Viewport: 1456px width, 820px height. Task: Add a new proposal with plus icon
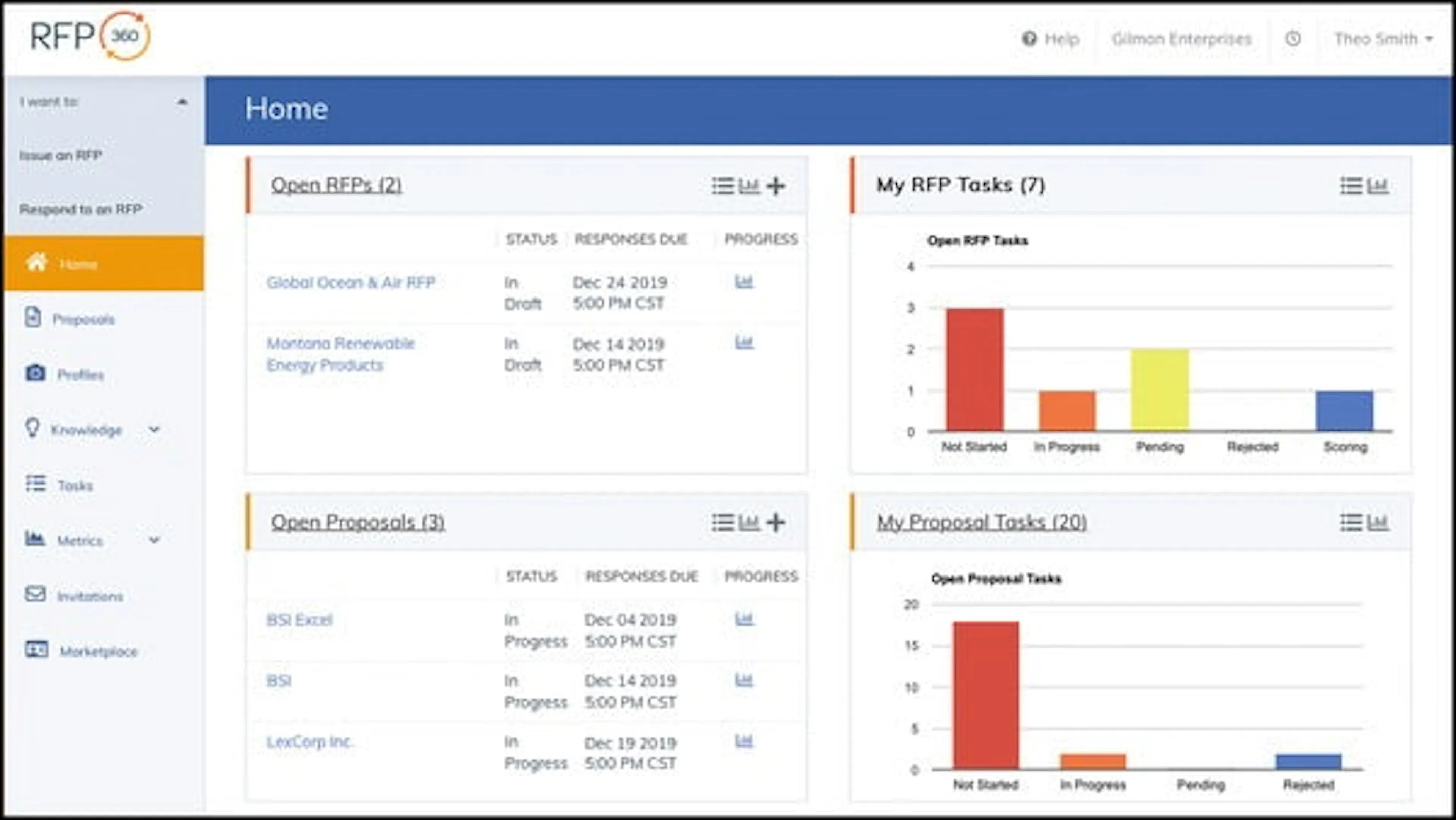click(776, 522)
